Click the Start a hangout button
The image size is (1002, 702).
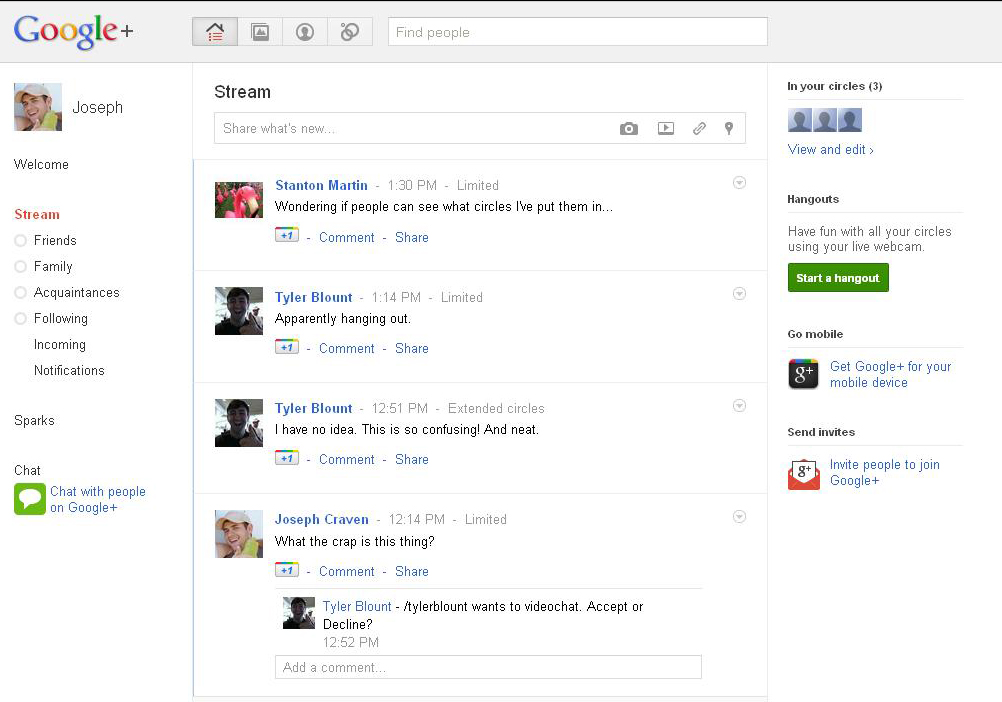point(838,278)
